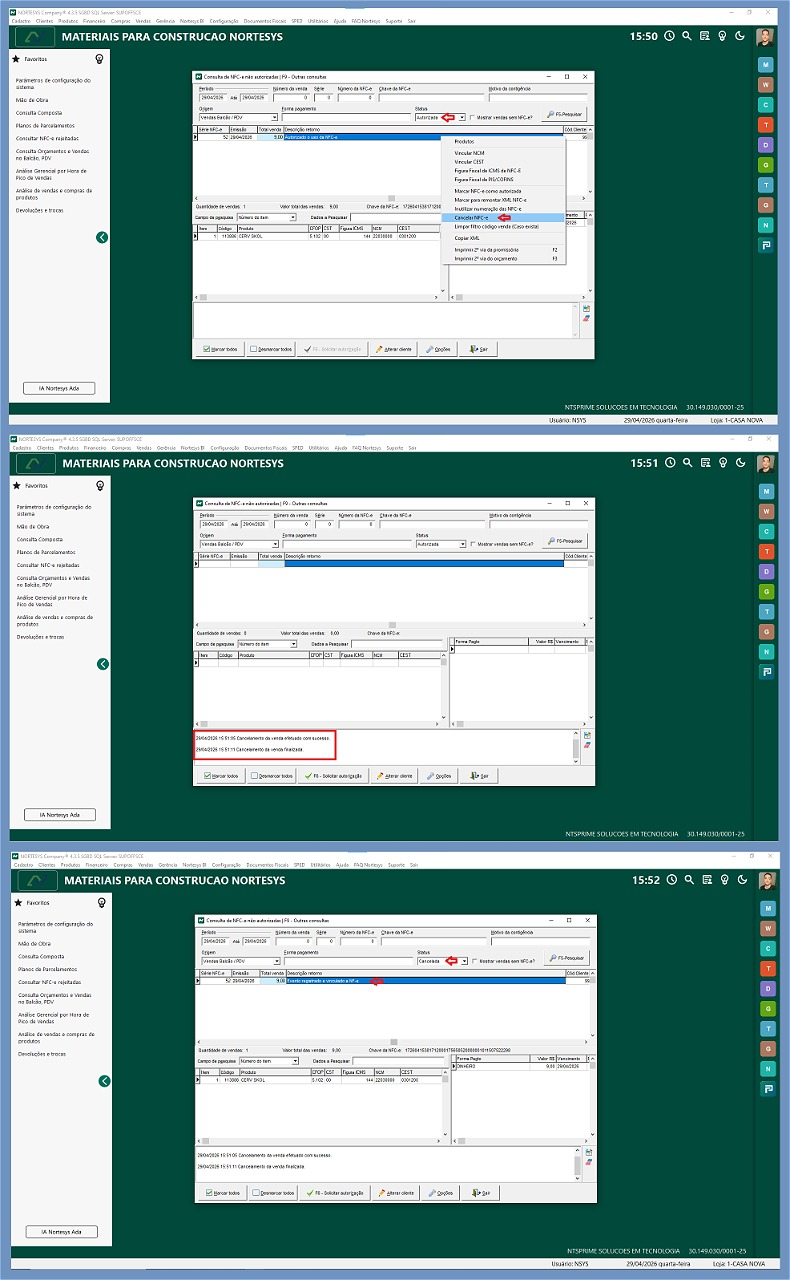Open the search magnifier in the 15:50 header
The image size is (790, 1280).
pos(687,36)
